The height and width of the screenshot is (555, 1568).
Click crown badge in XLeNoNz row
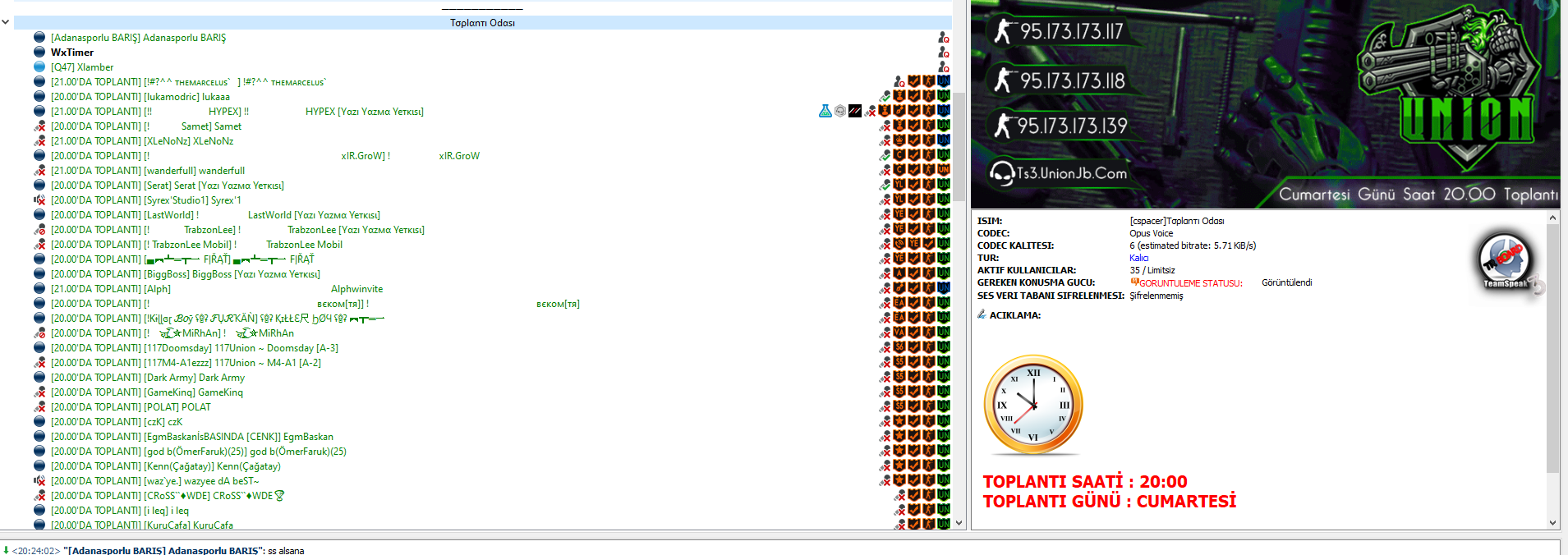pos(899,140)
